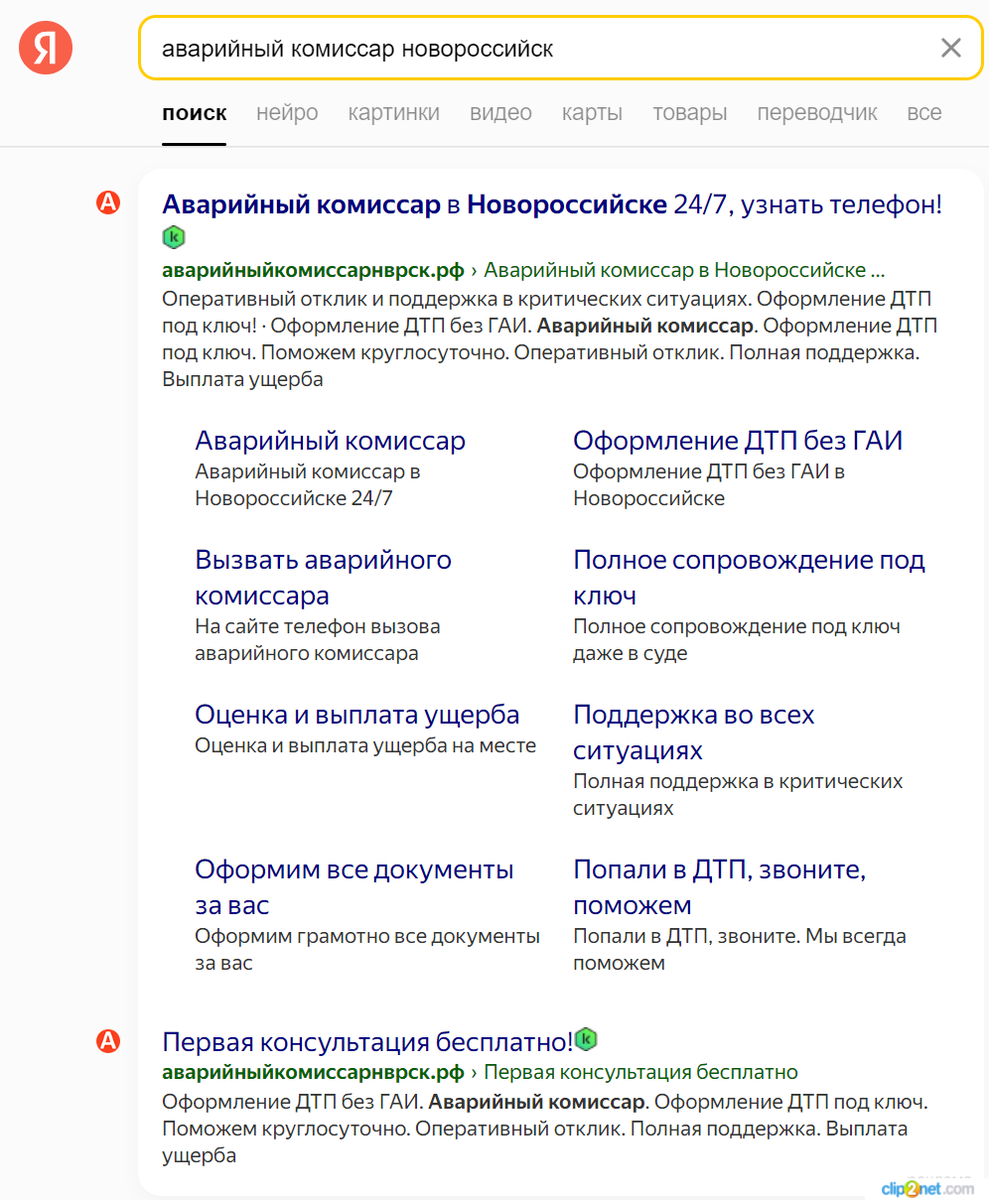Click the green Kaspersky badge under the first result title

[x=174, y=238]
